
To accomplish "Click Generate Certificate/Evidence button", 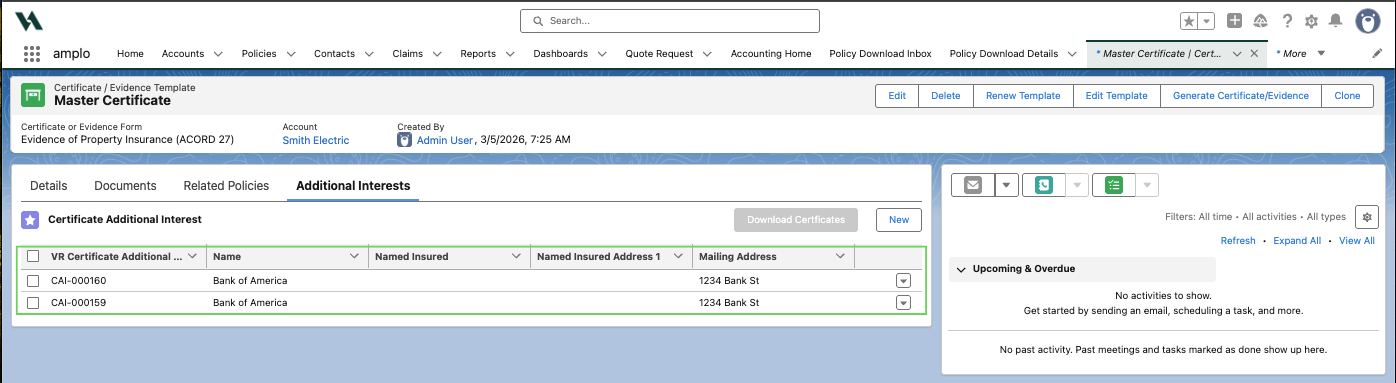I will coord(1240,95).
